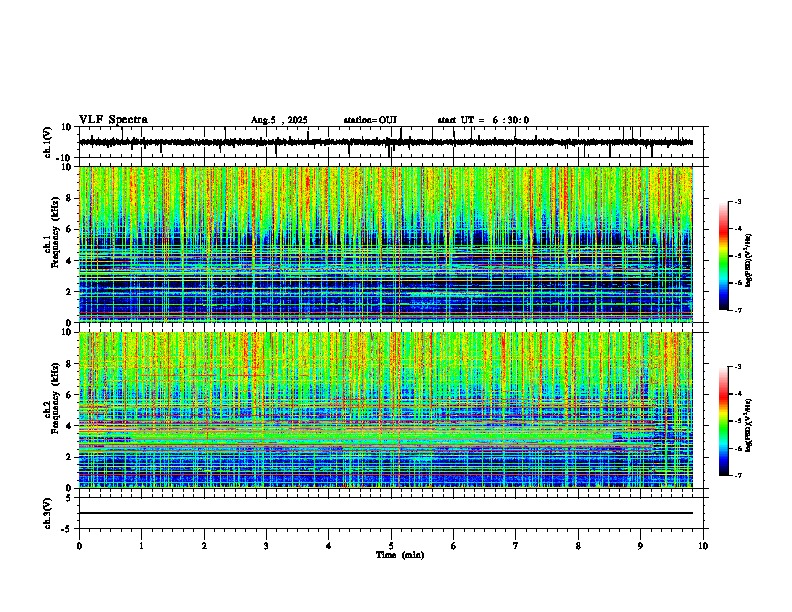Click the log(PSD) label beside ch.1 colorbar
Viewport: 792px width, 612px height.
(748, 260)
